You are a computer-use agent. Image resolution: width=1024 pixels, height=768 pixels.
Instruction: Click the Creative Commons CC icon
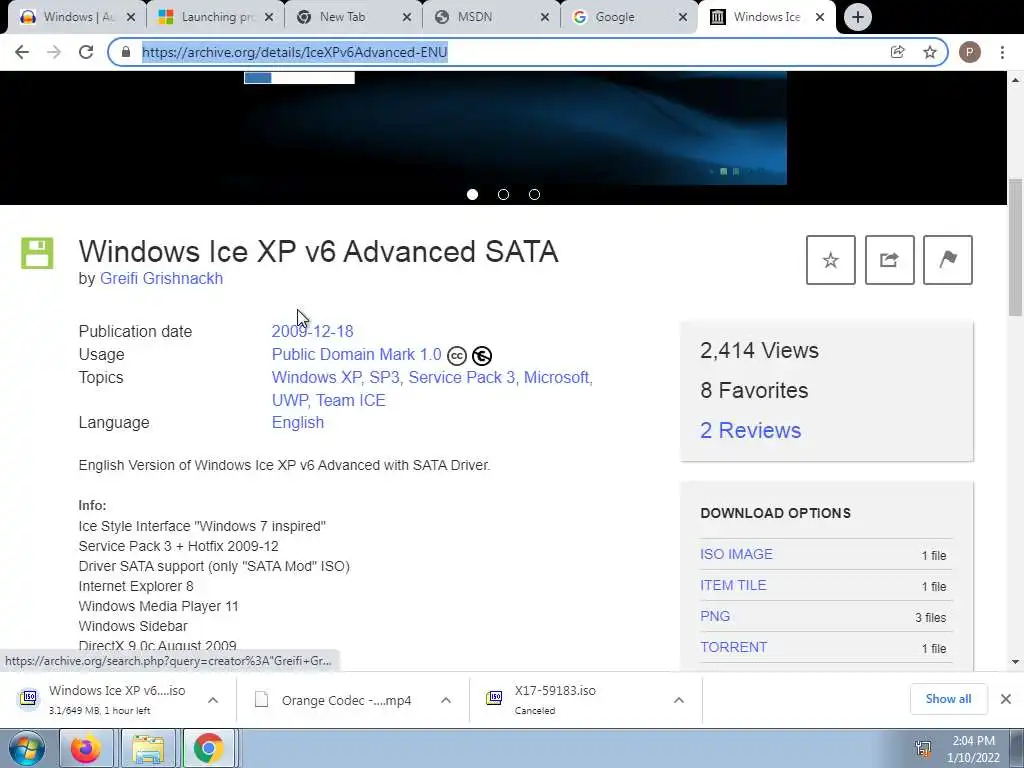pos(456,356)
